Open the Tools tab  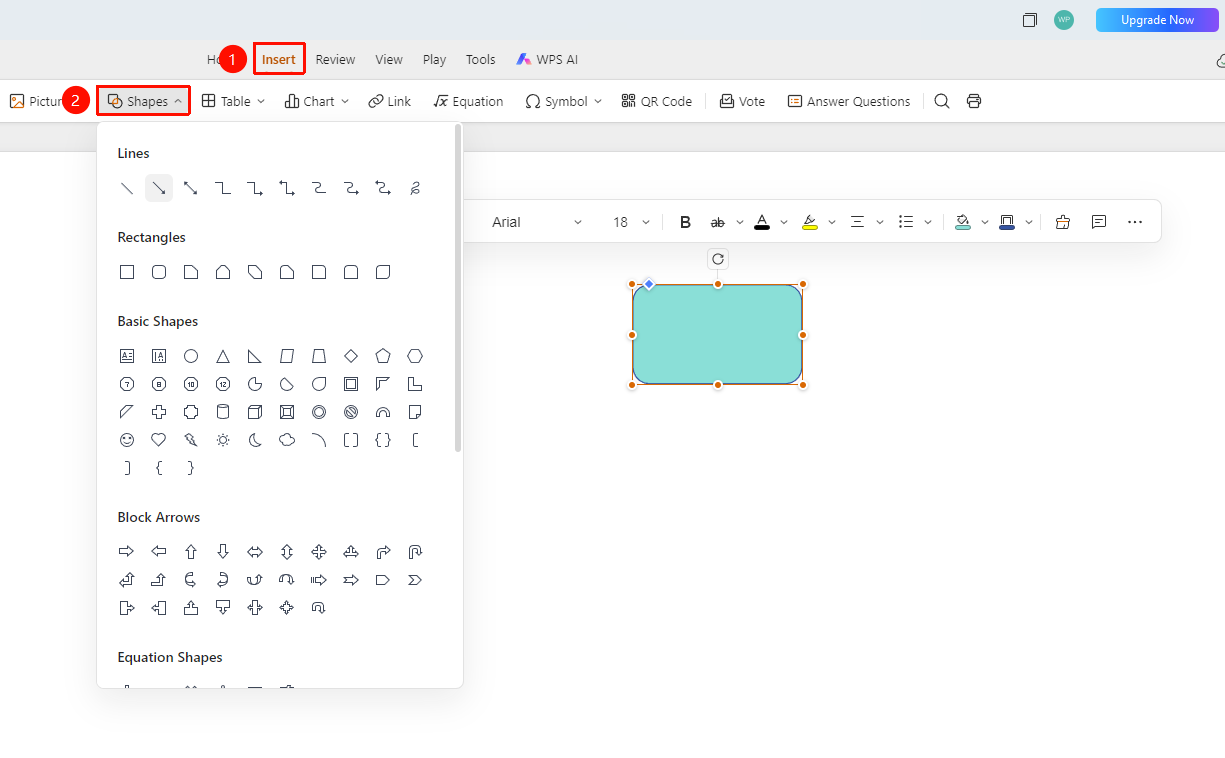click(x=480, y=60)
